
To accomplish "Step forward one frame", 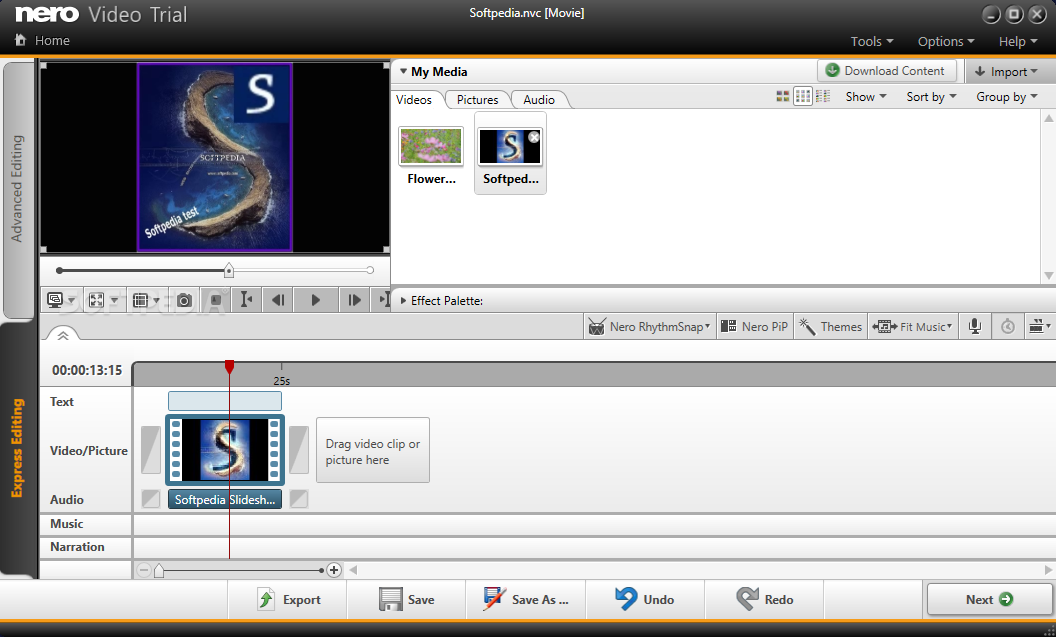I will (354, 300).
